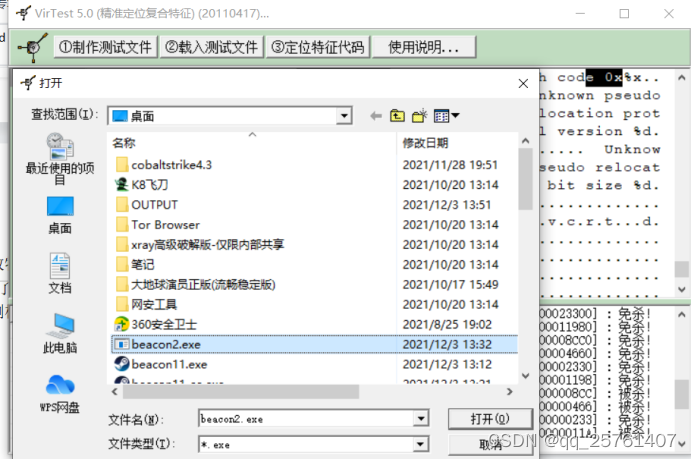Image resolution: width=692 pixels, height=460 pixels.
Task: Click file list horizontal scrollbar thumb
Action: [x=241, y=392]
